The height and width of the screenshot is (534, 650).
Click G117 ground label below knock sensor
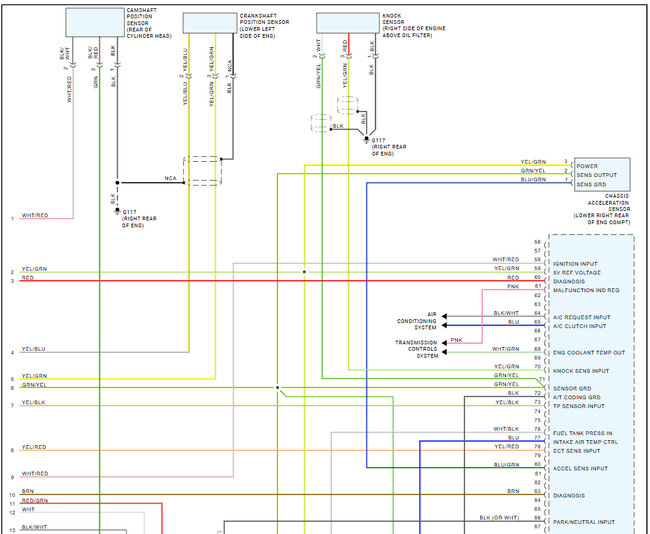[389, 147]
